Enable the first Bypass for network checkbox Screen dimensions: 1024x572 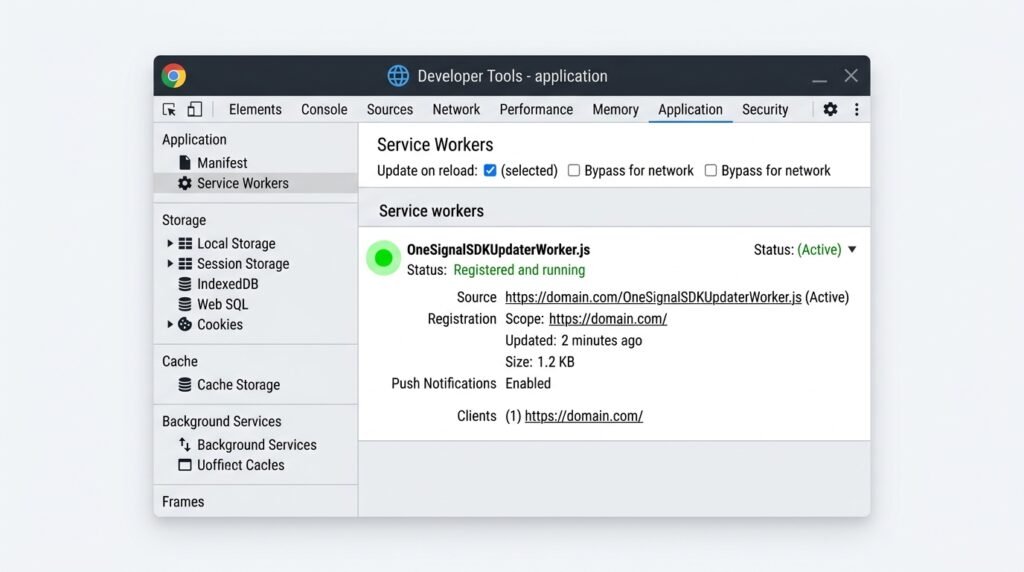(x=573, y=170)
